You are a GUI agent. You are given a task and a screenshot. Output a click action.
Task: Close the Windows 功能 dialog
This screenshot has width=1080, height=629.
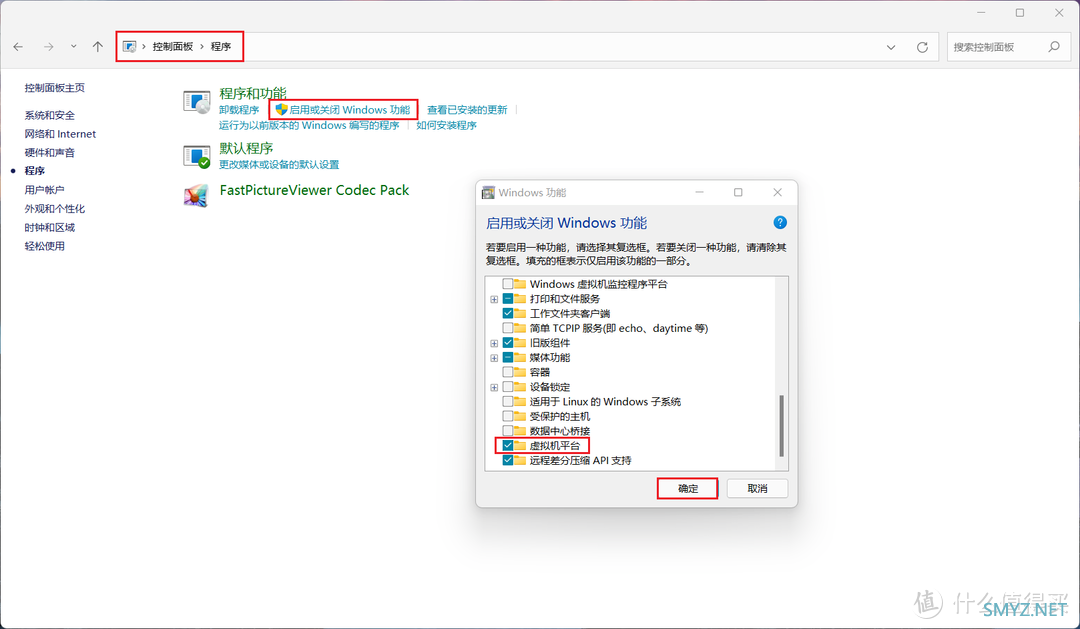point(778,192)
